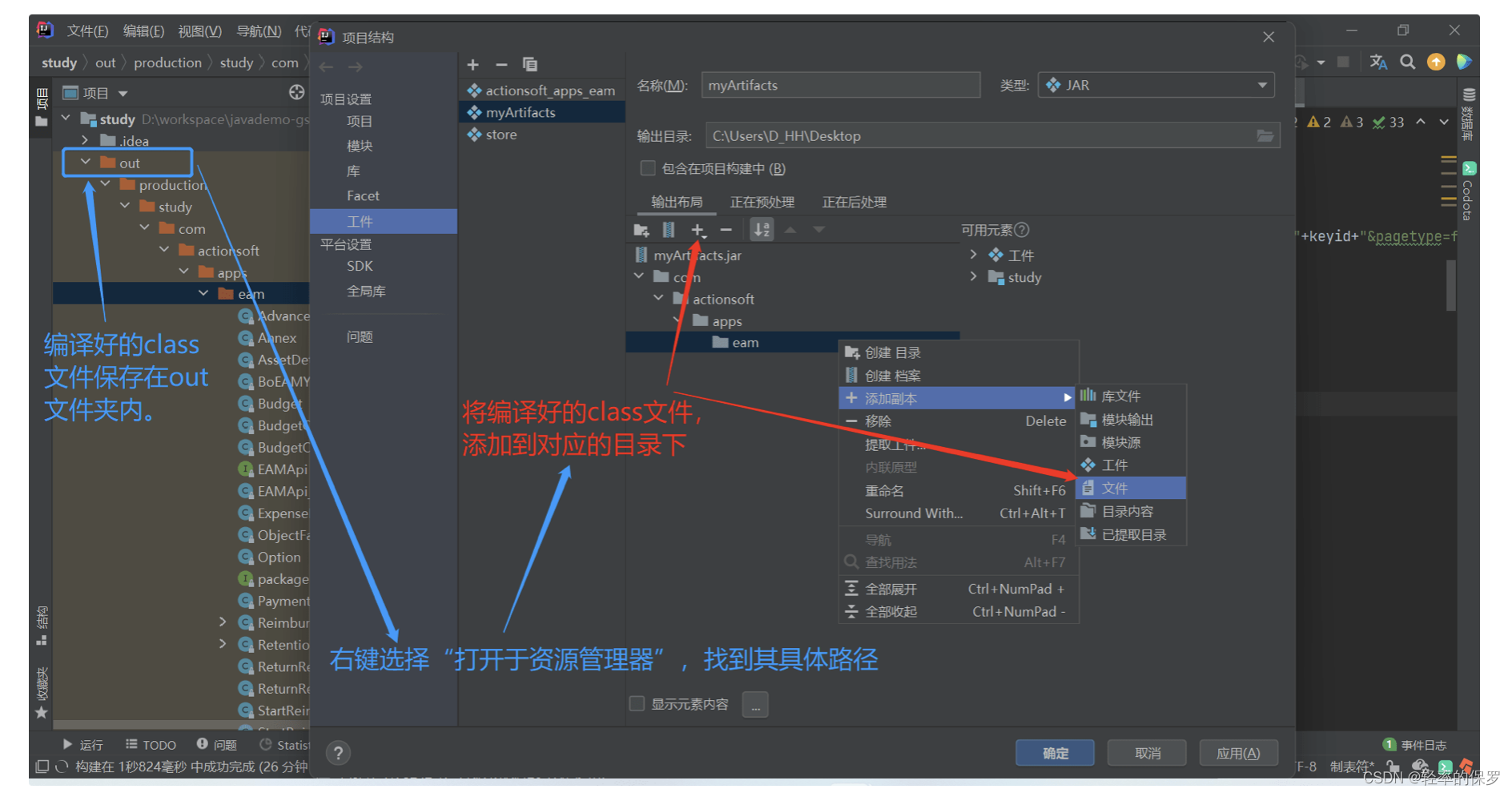Open the Codota side panel
1512x793 pixels.
[1468, 191]
